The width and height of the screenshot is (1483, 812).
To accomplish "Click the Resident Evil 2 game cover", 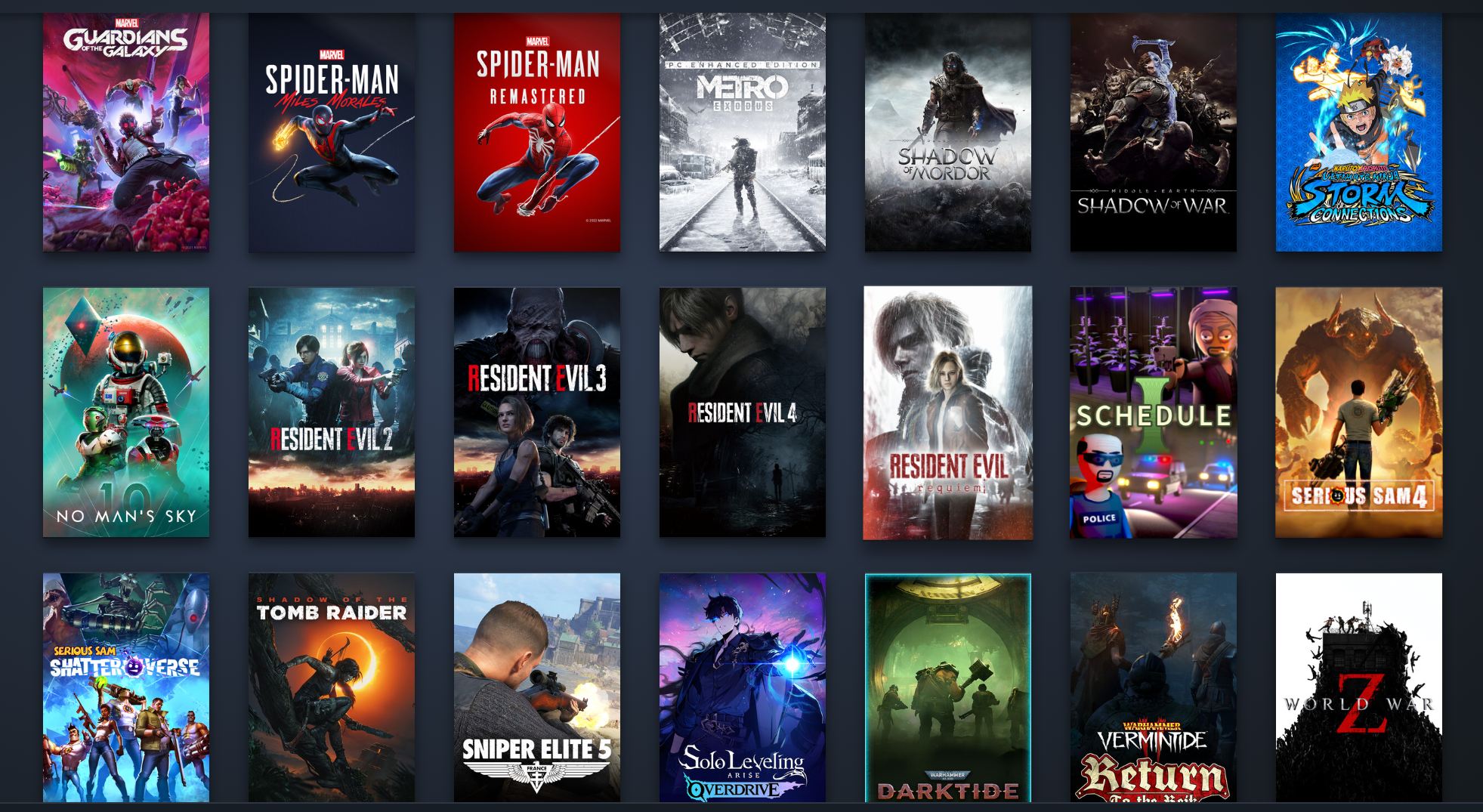I will pos(332,412).
